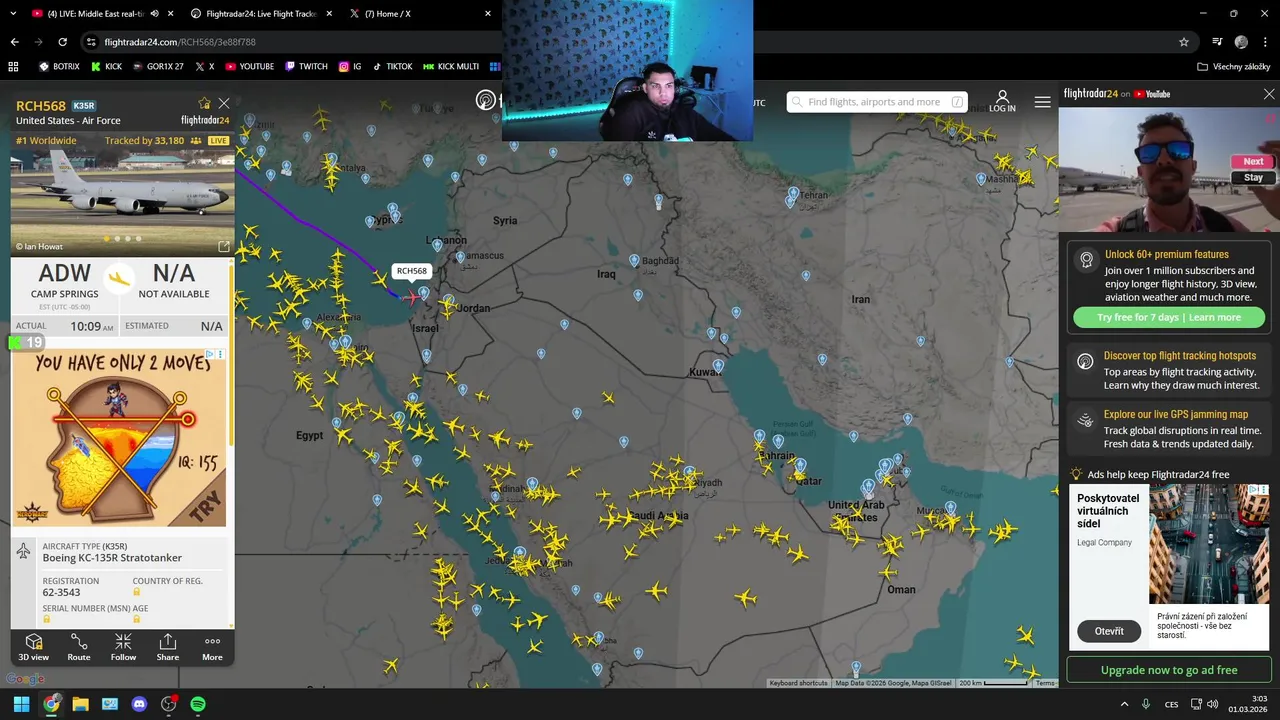Open the media control icon in Chrome toolbar
1280x720 pixels.
pos(1217,42)
